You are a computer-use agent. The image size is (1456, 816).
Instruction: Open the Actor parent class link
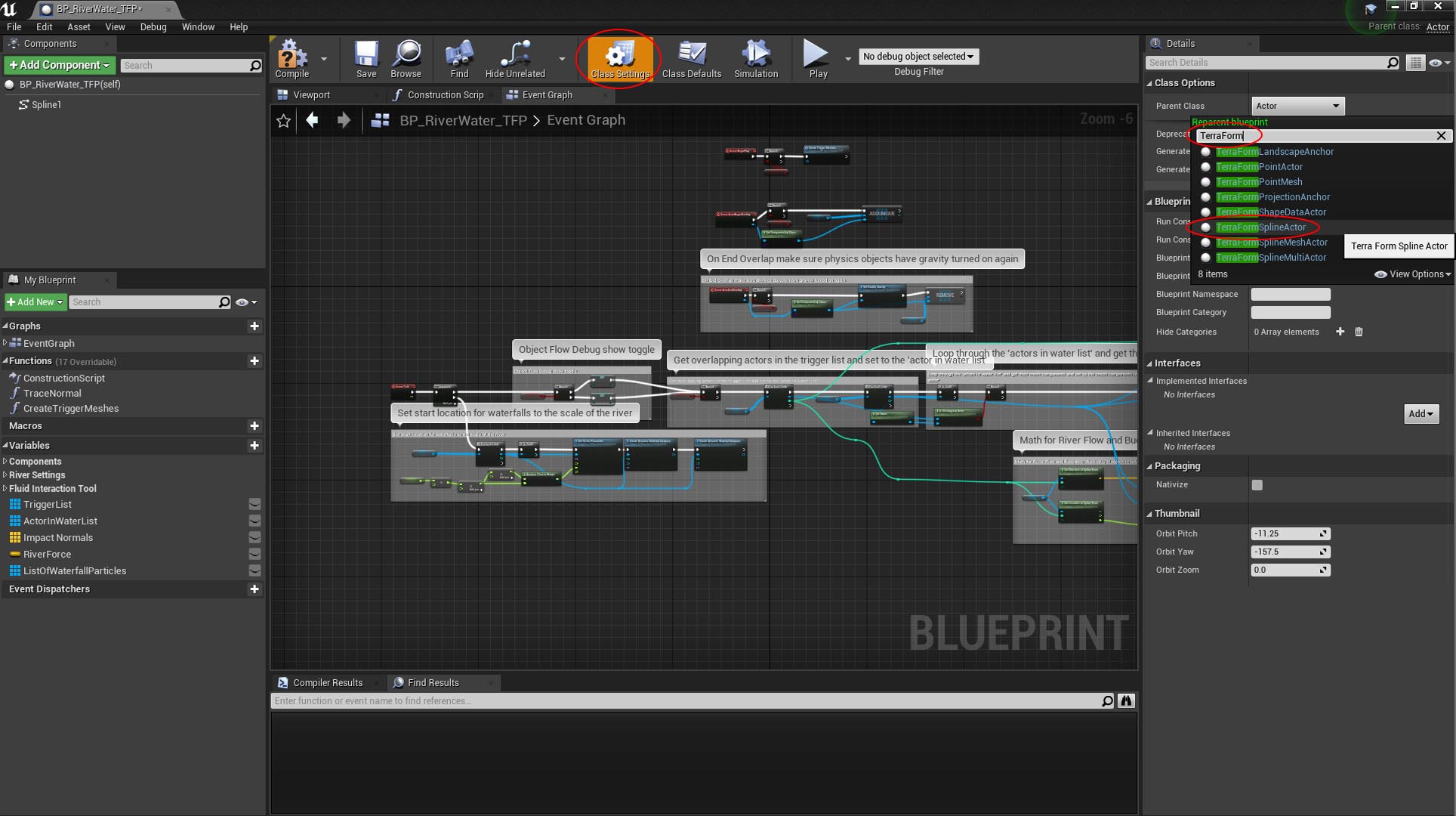point(1437,27)
